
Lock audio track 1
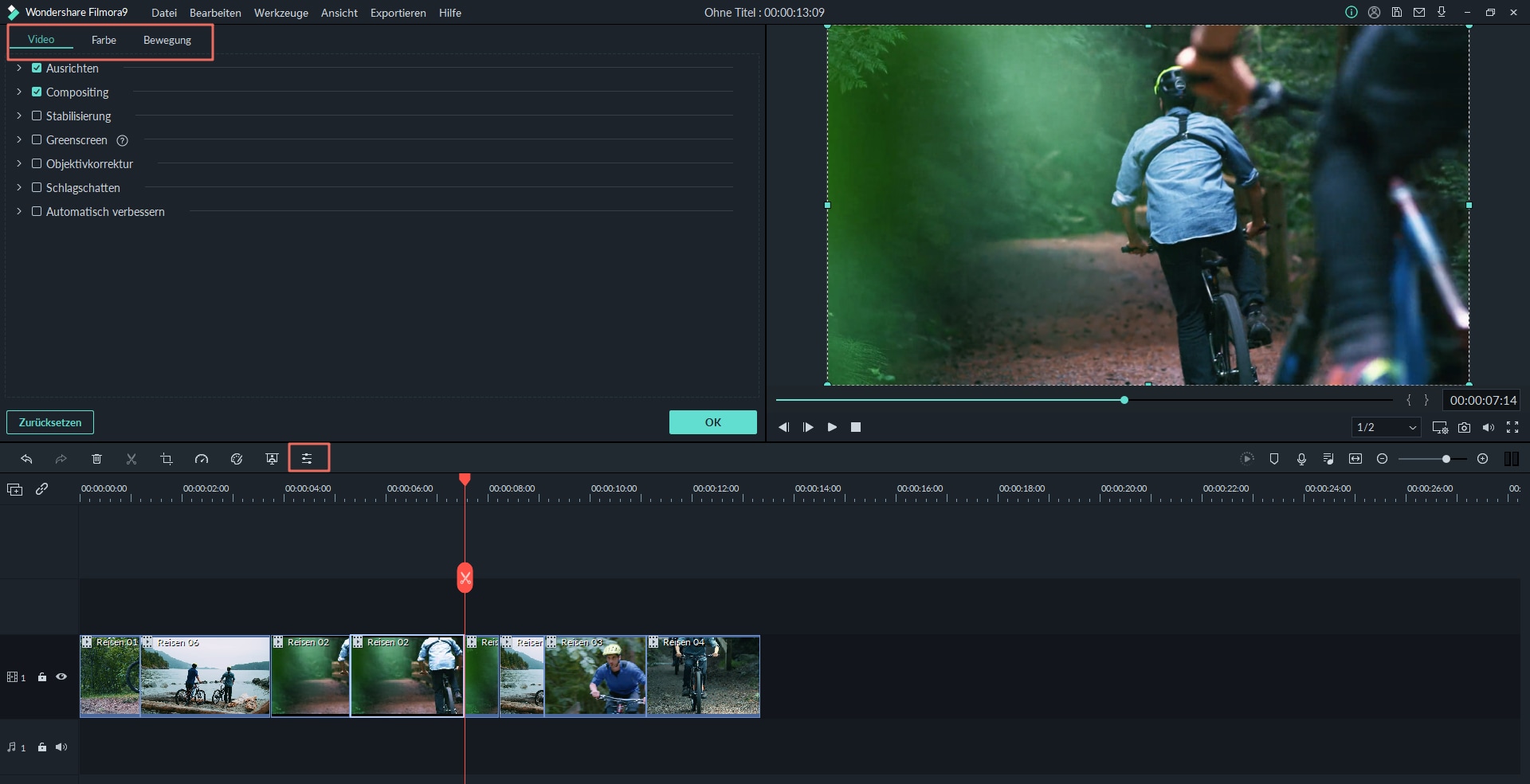coord(42,747)
